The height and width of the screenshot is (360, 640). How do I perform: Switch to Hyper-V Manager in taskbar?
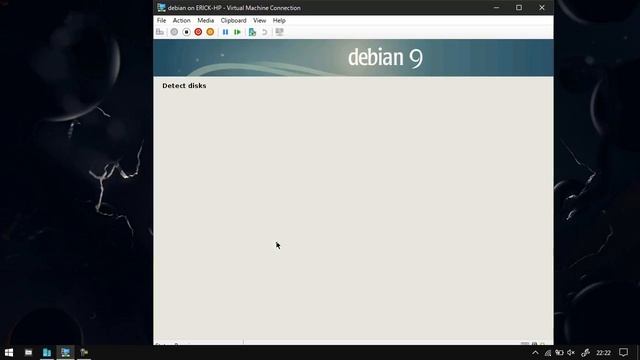point(47,352)
